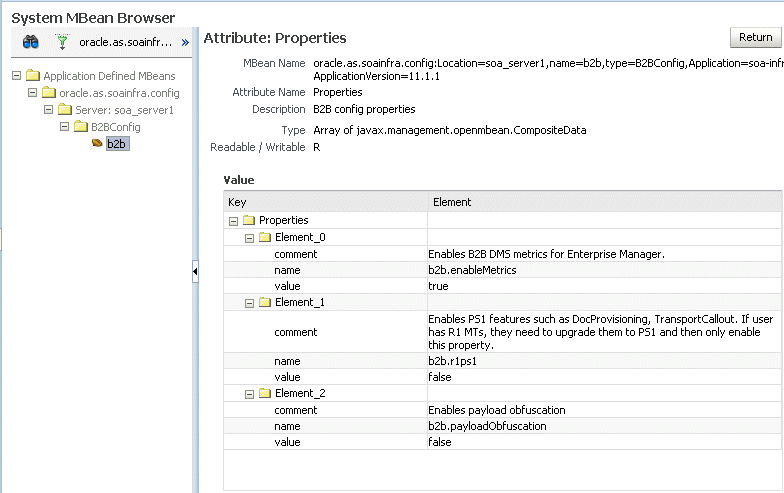
Task: Click the false value under b2b.r1ps1
Action: [440, 378]
